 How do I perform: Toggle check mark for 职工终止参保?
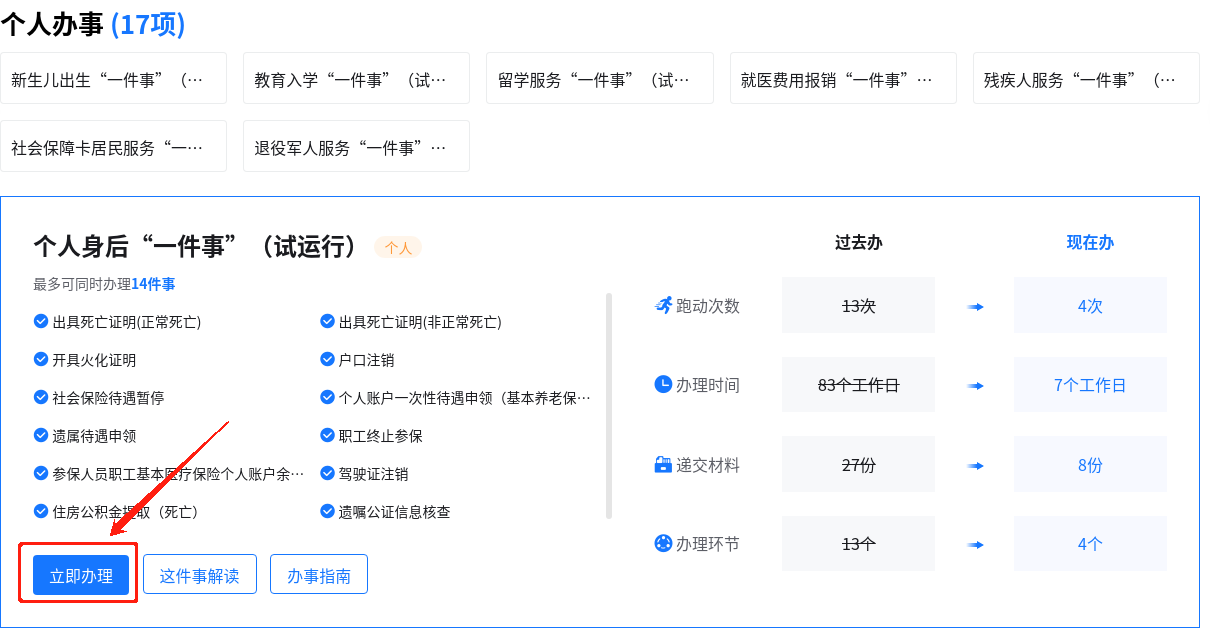[x=327, y=435]
